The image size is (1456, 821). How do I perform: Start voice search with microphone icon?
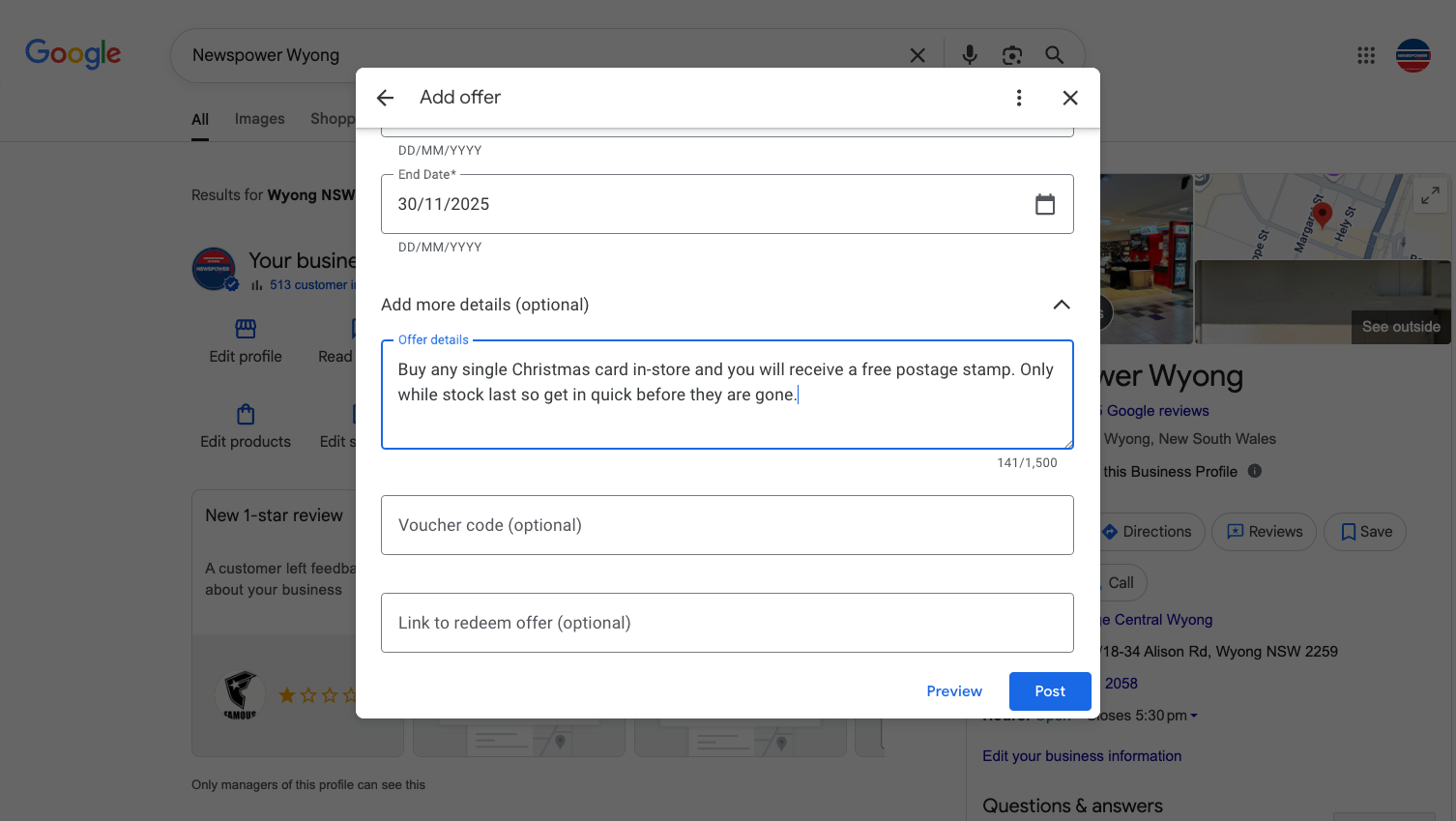coord(970,55)
